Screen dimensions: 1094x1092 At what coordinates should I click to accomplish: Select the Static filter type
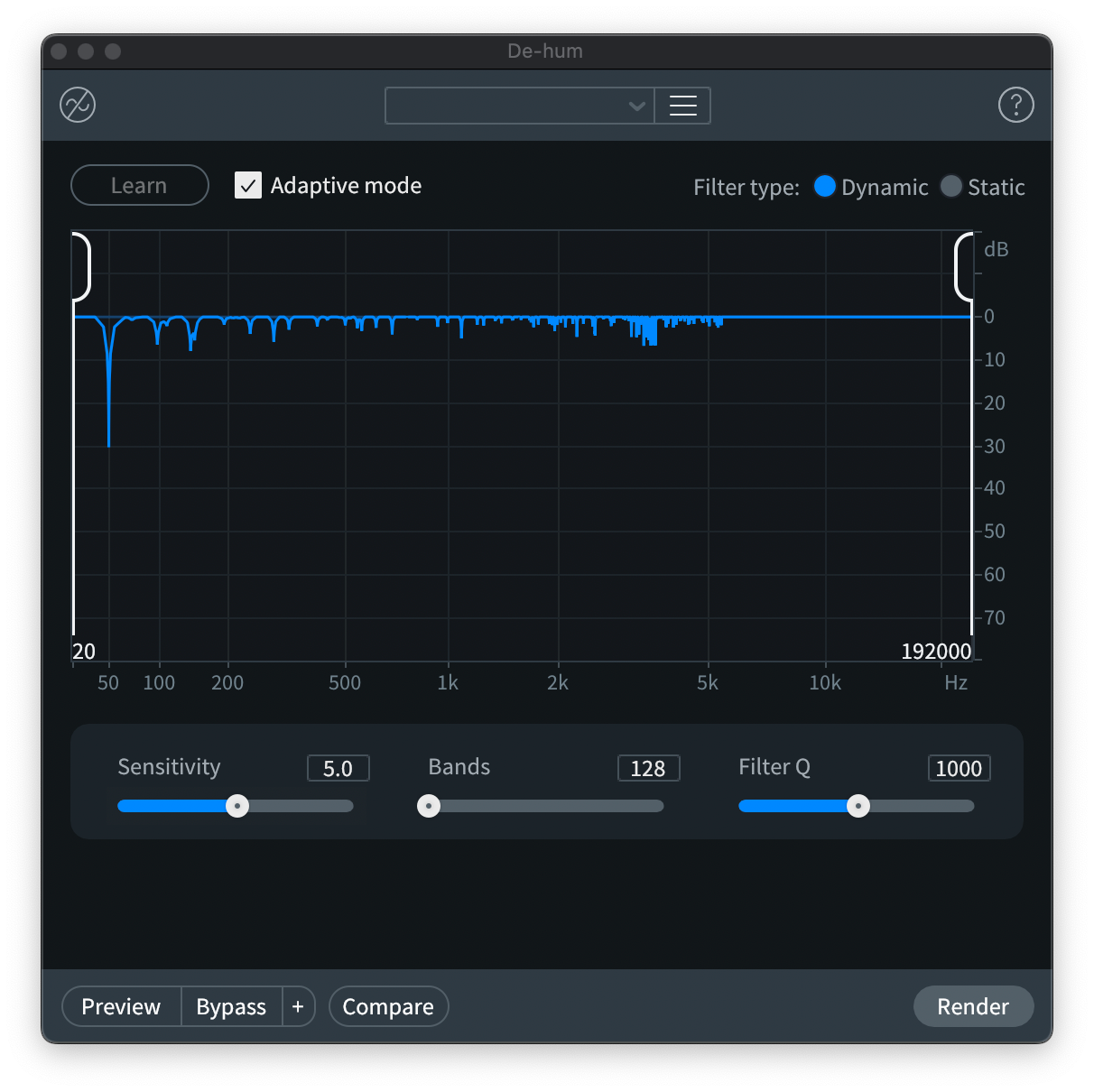(x=951, y=187)
